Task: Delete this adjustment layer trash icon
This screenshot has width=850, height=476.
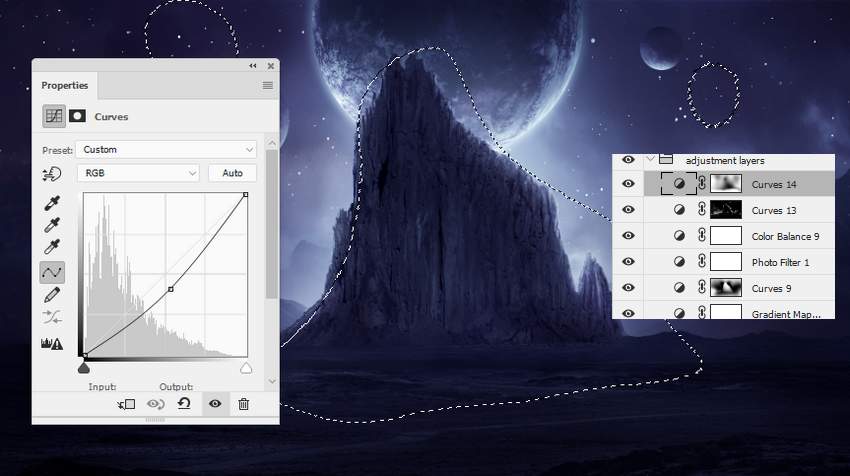Action: (243, 404)
